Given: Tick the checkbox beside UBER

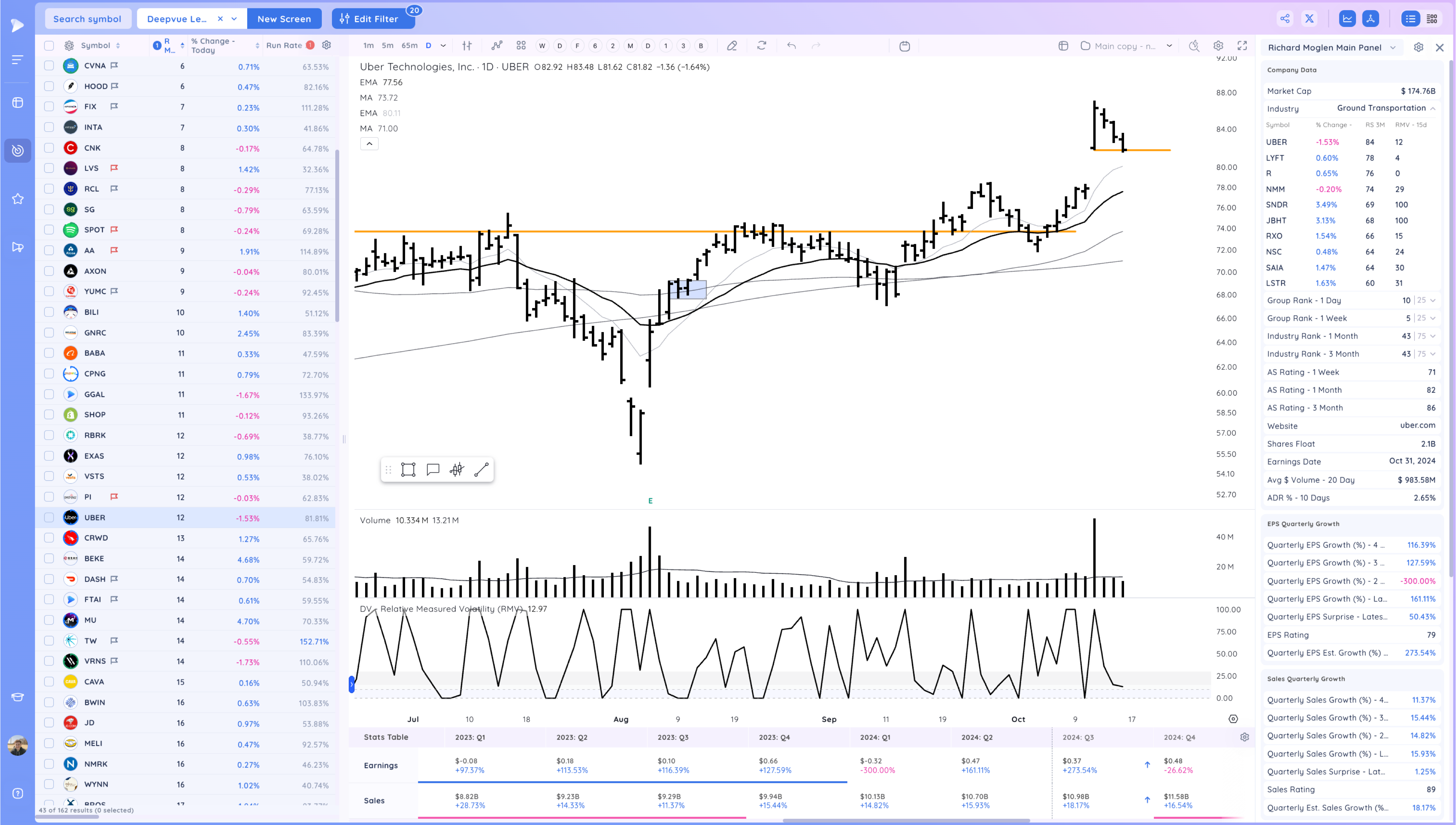Looking at the screenshot, I should (49, 517).
